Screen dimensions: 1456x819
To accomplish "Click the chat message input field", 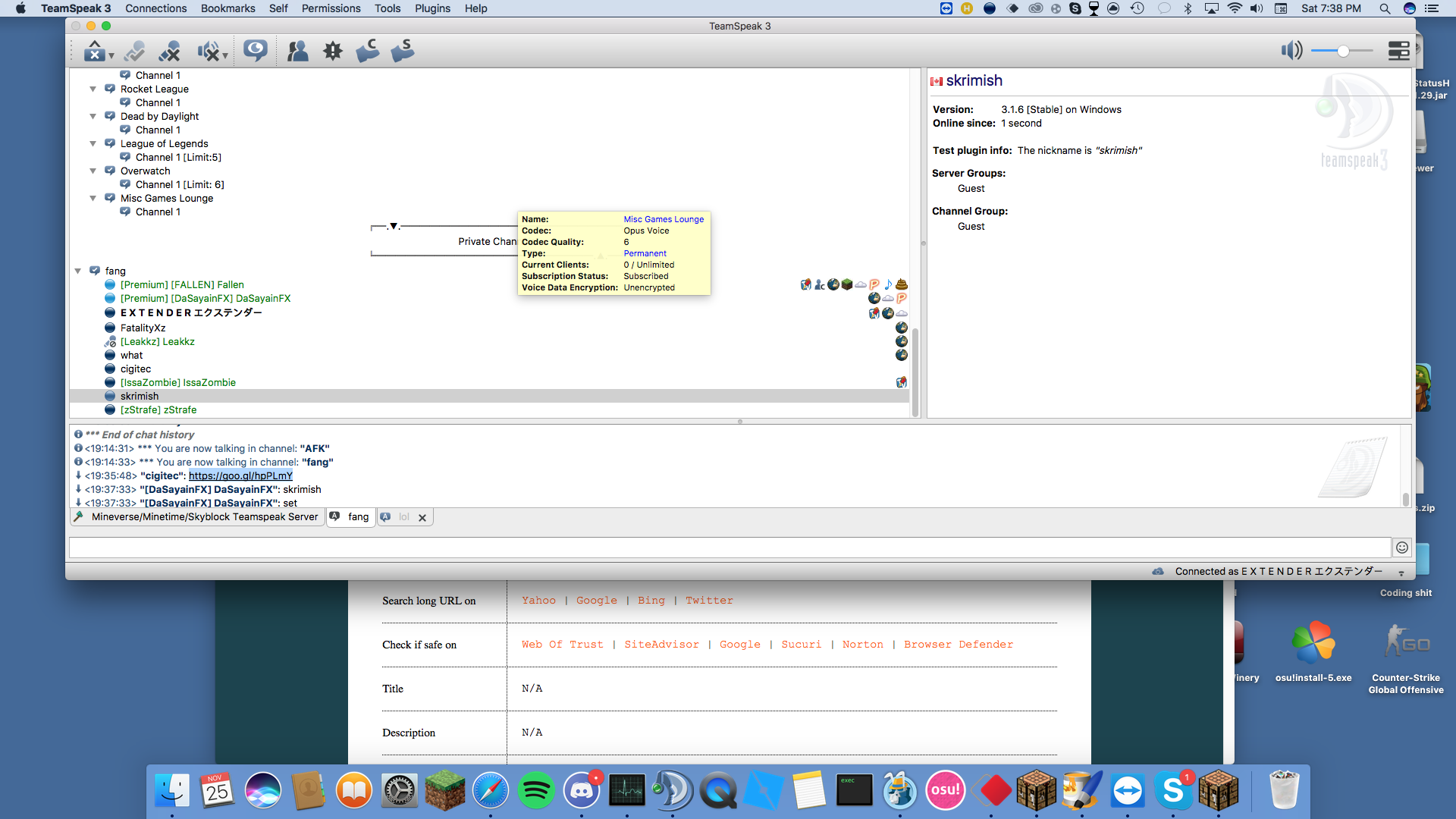I will [x=728, y=548].
